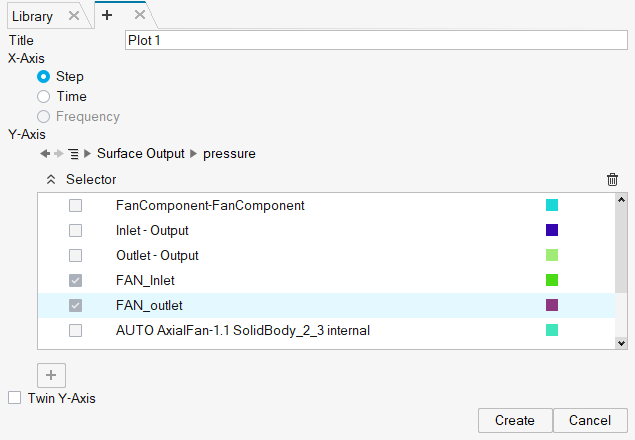Enable the Twin Y-Axis checkbox
The width and height of the screenshot is (635, 440).
[15, 398]
